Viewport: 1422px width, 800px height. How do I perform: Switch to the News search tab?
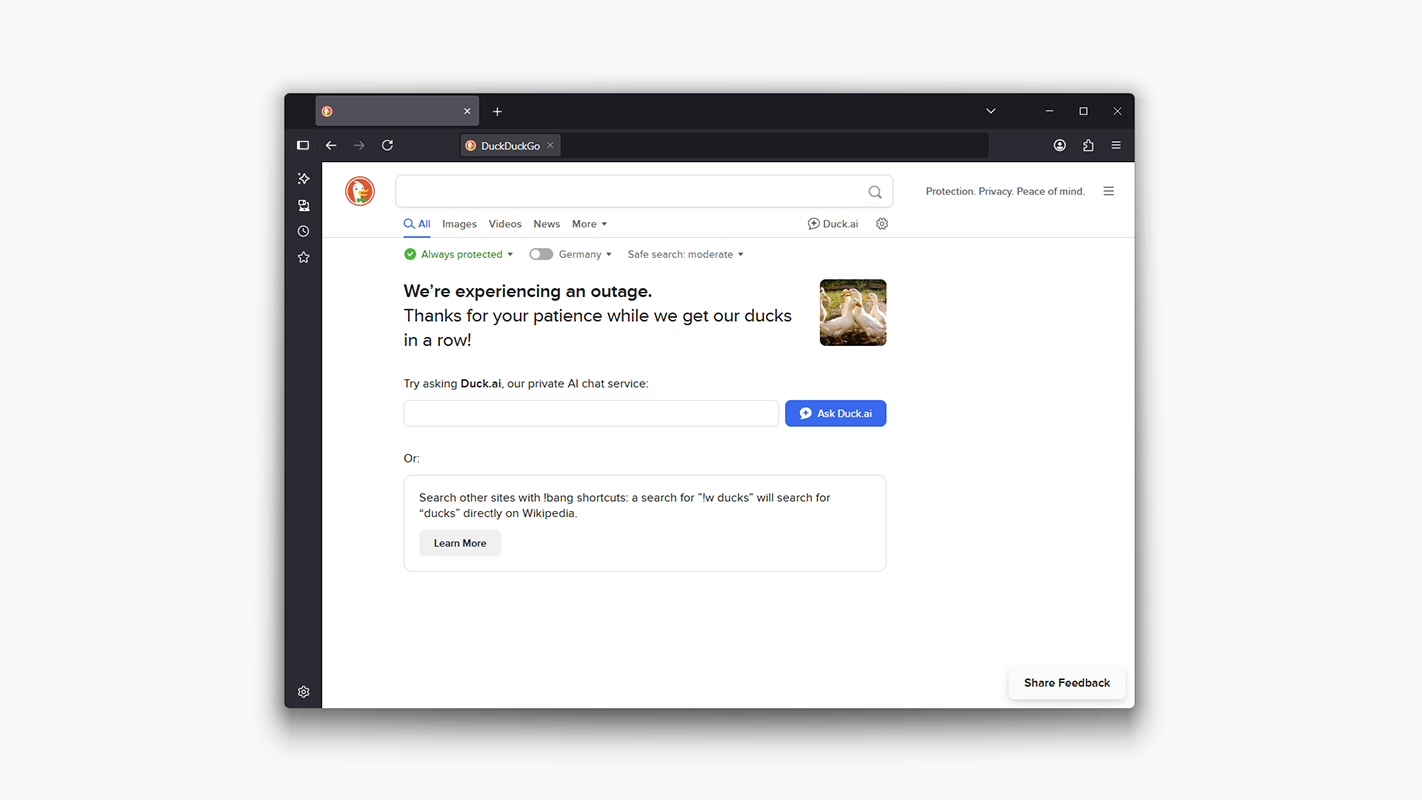(x=546, y=224)
